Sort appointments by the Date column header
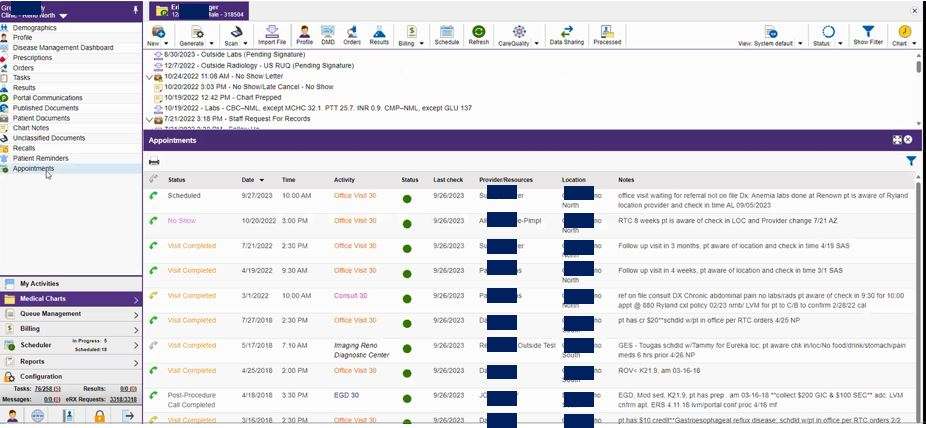This screenshot has height=428, width=926. (x=249, y=180)
